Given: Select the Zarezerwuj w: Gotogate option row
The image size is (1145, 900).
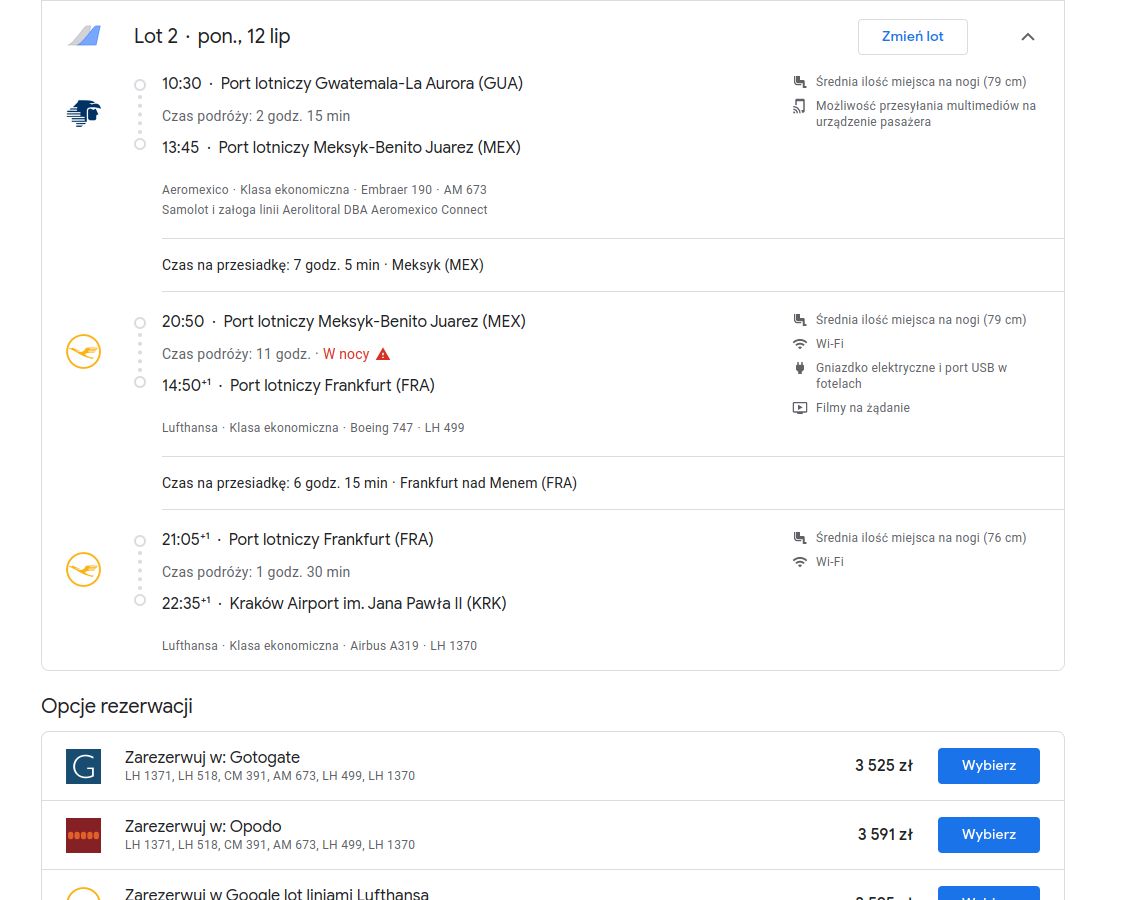Looking at the screenshot, I should coord(553,766).
